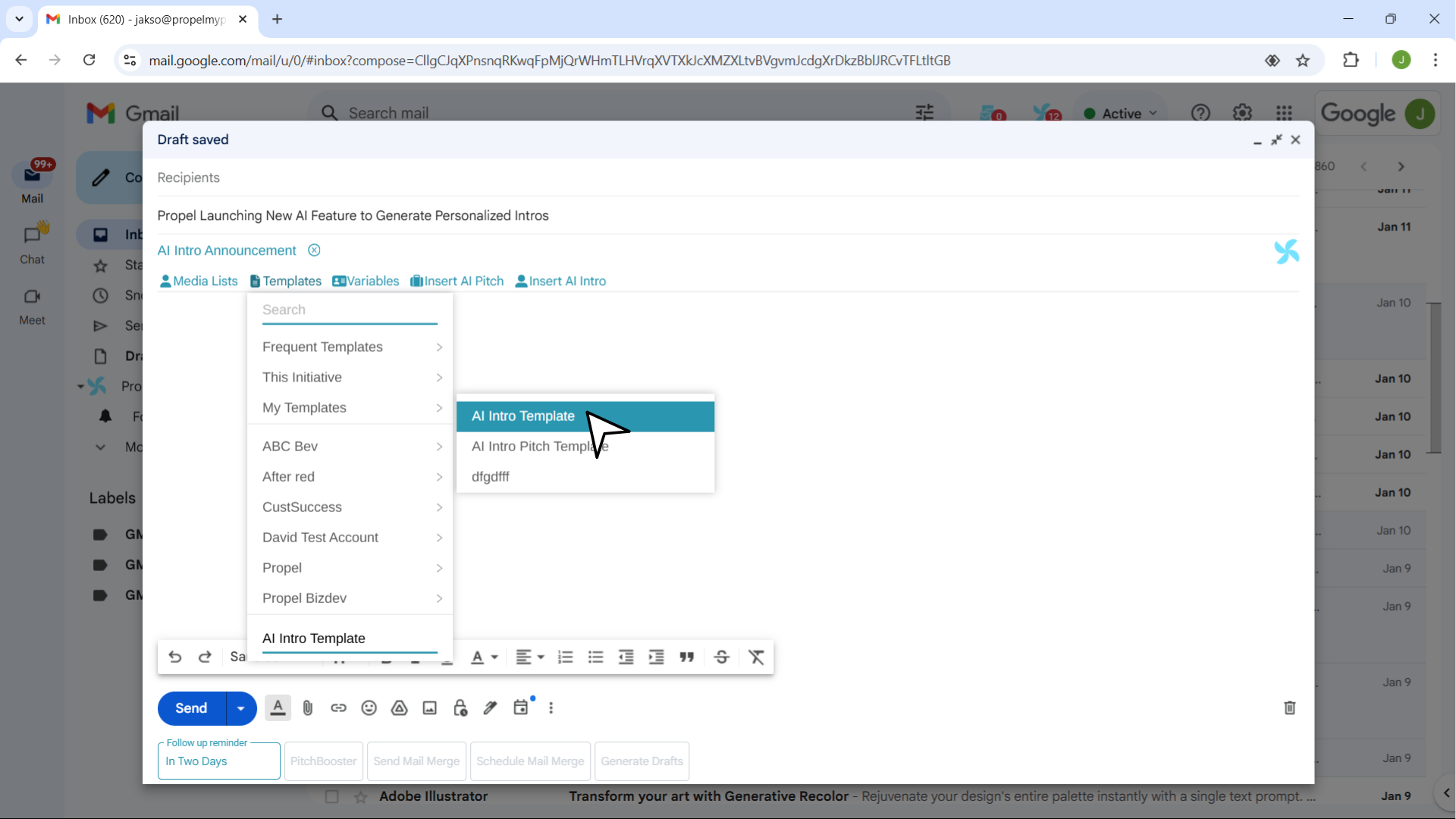The width and height of the screenshot is (1456, 819).
Task: Insert numbered list
Action: click(x=566, y=657)
